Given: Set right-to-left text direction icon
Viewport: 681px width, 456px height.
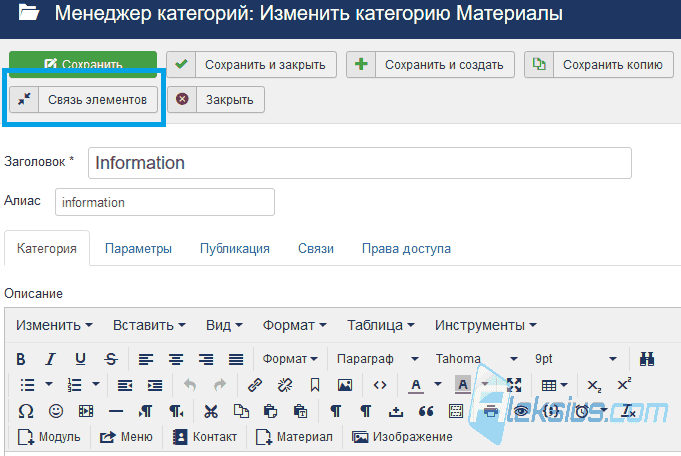Looking at the screenshot, I should pyautogui.click(x=176, y=411).
